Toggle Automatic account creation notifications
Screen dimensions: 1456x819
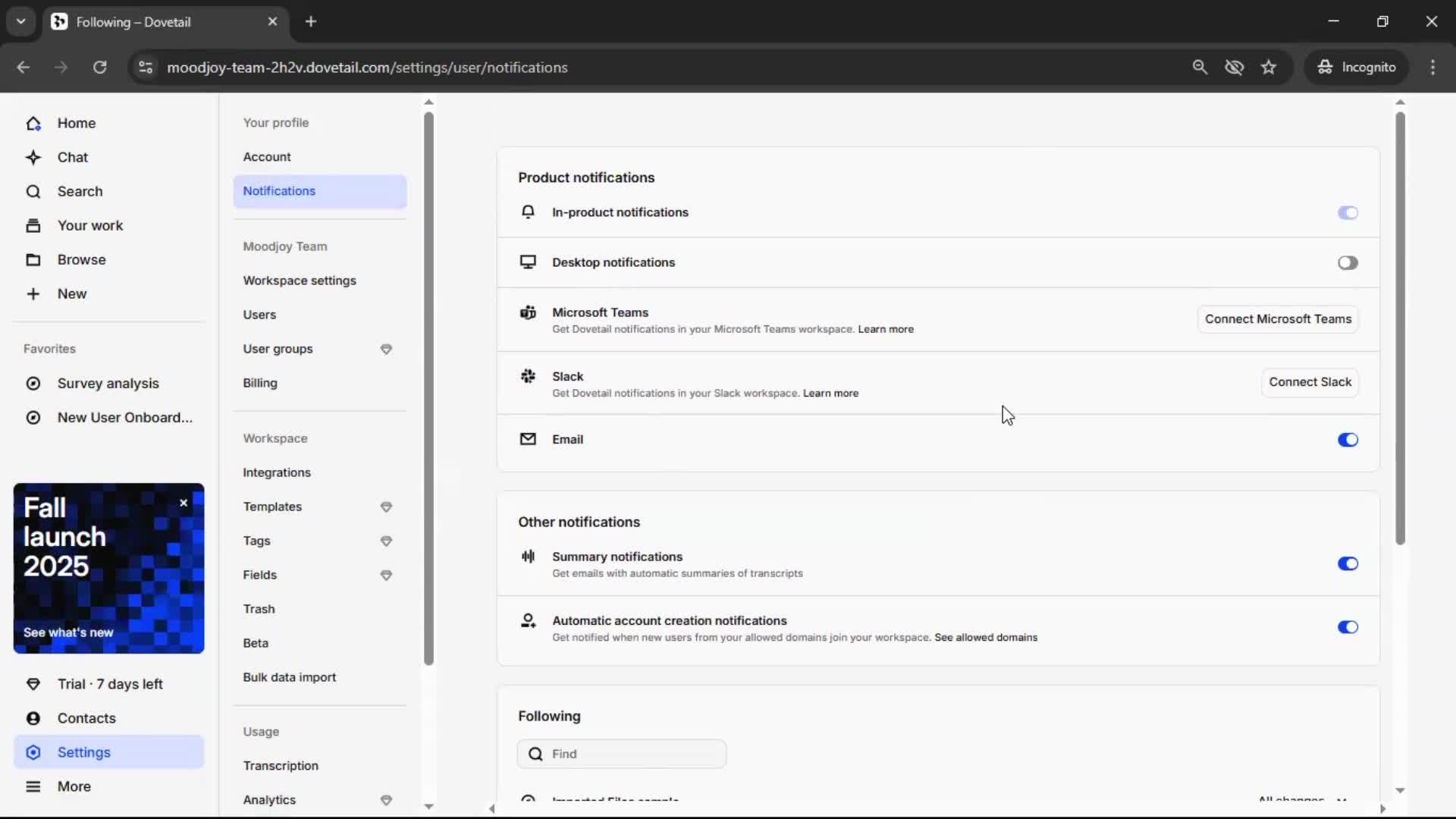tap(1348, 627)
